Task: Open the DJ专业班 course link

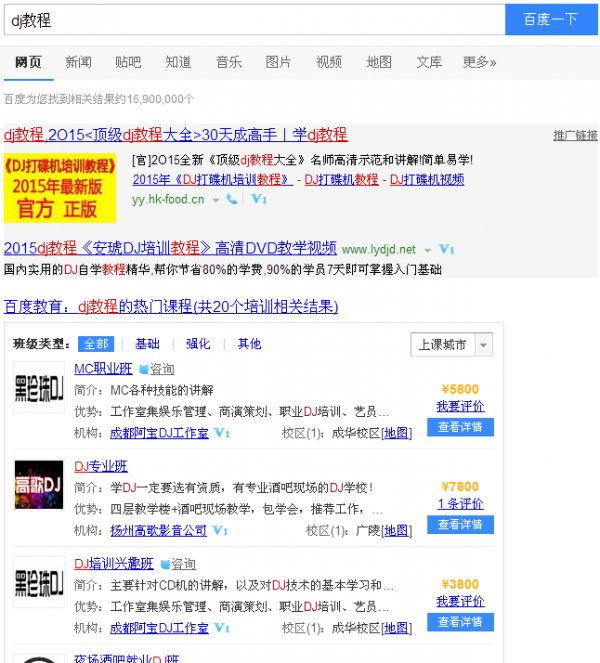Action: [101, 466]
